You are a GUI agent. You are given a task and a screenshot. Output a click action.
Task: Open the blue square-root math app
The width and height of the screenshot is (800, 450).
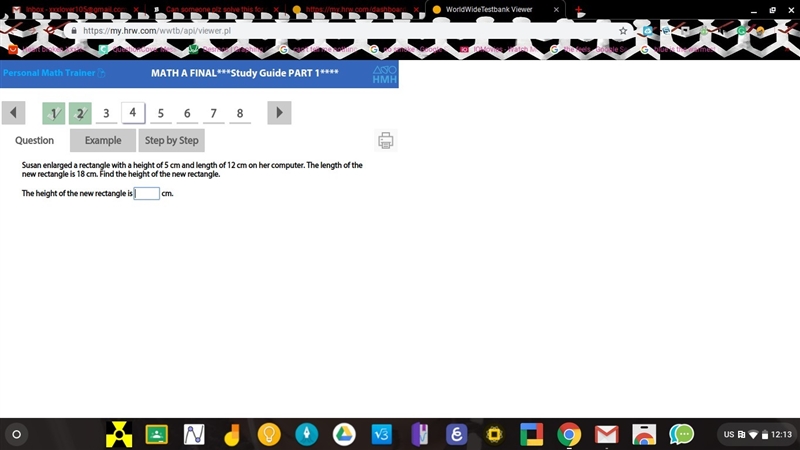click(x=382, y=435)
